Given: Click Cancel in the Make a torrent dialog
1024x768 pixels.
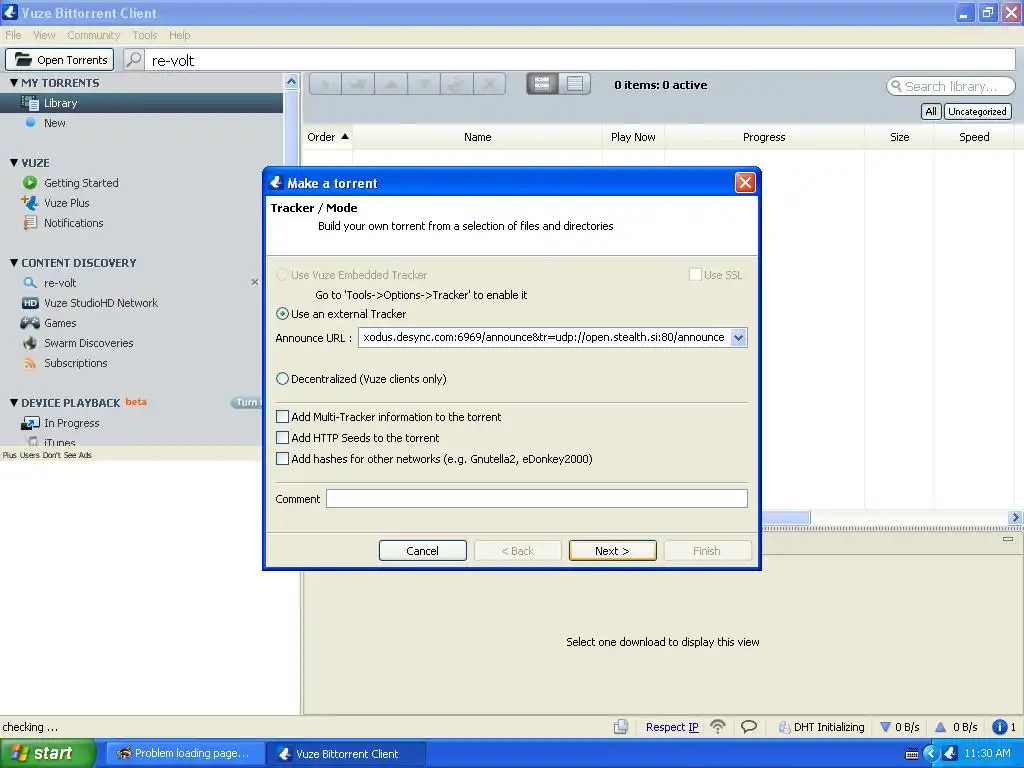Looking at the screenshot, I should click(423, 551).
